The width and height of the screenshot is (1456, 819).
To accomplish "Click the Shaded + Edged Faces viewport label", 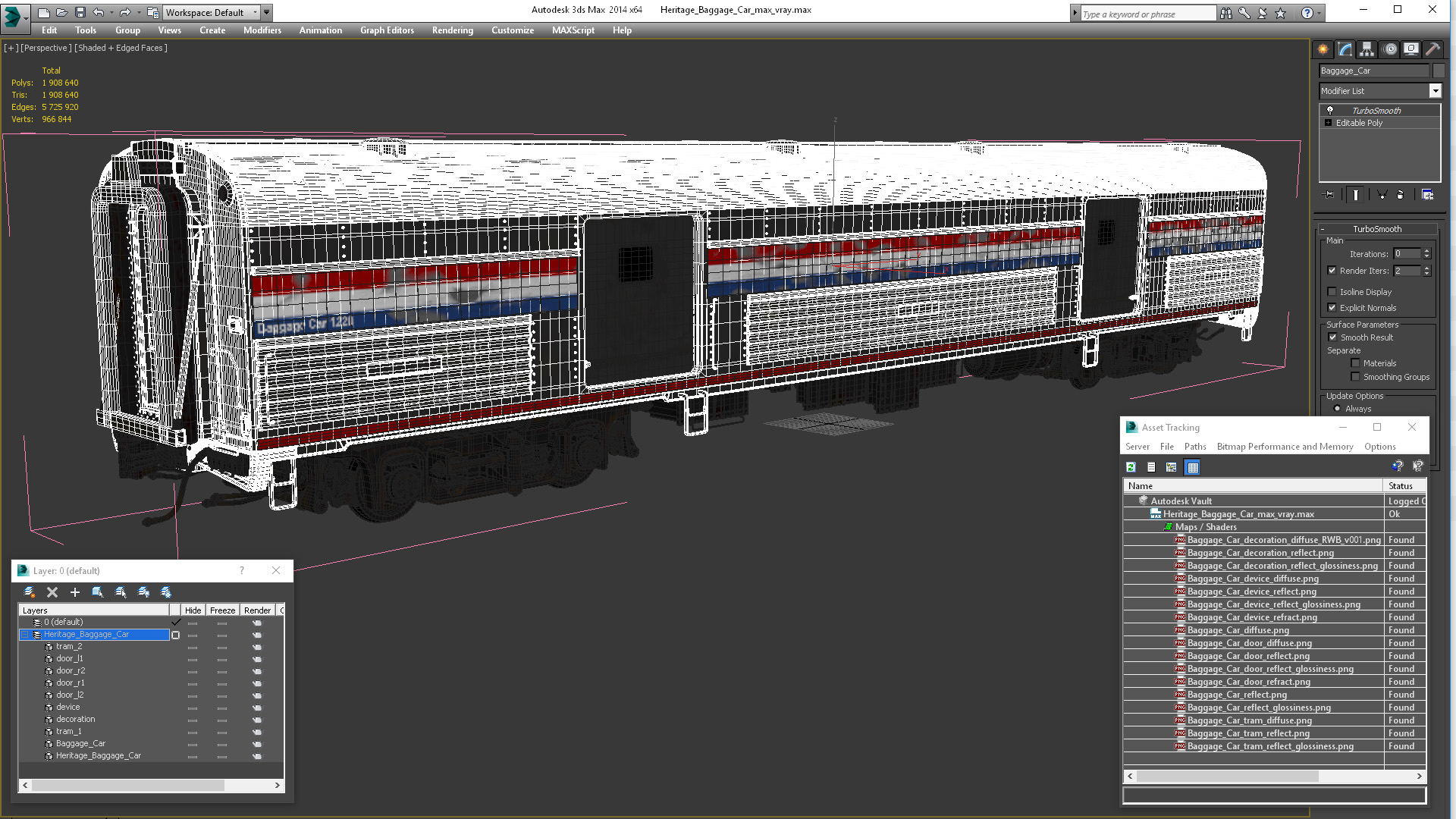I will point(121,48).
